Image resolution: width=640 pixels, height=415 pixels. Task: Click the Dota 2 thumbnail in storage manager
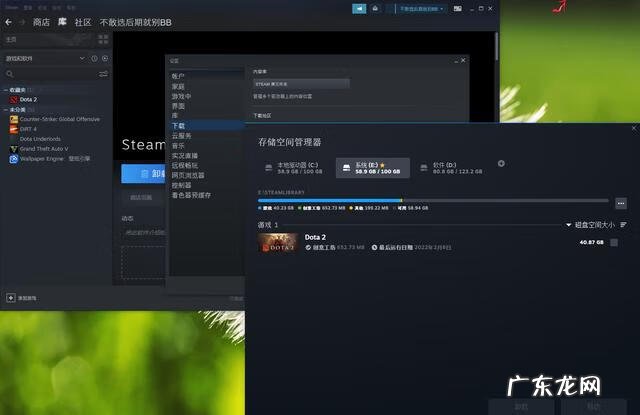click(278, 242)
